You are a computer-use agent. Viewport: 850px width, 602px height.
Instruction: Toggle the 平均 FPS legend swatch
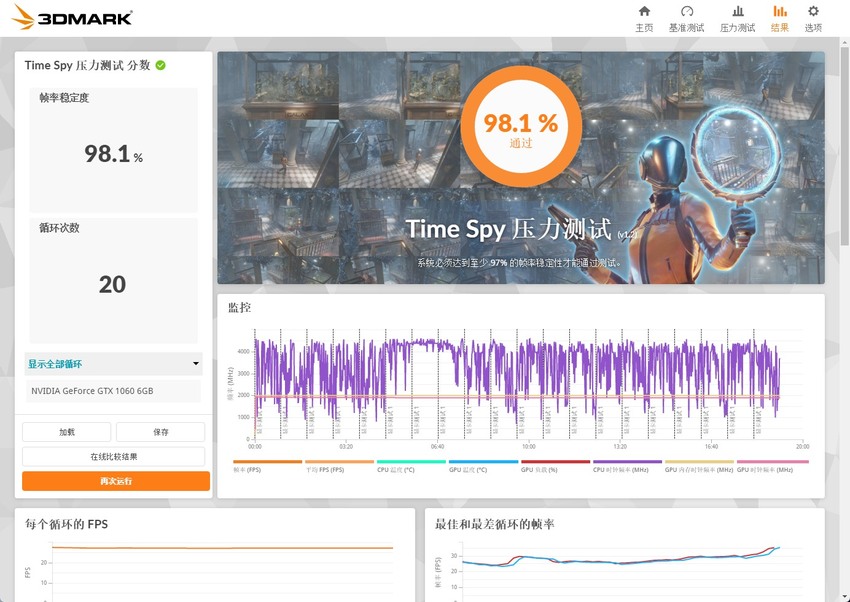(339, 462)
